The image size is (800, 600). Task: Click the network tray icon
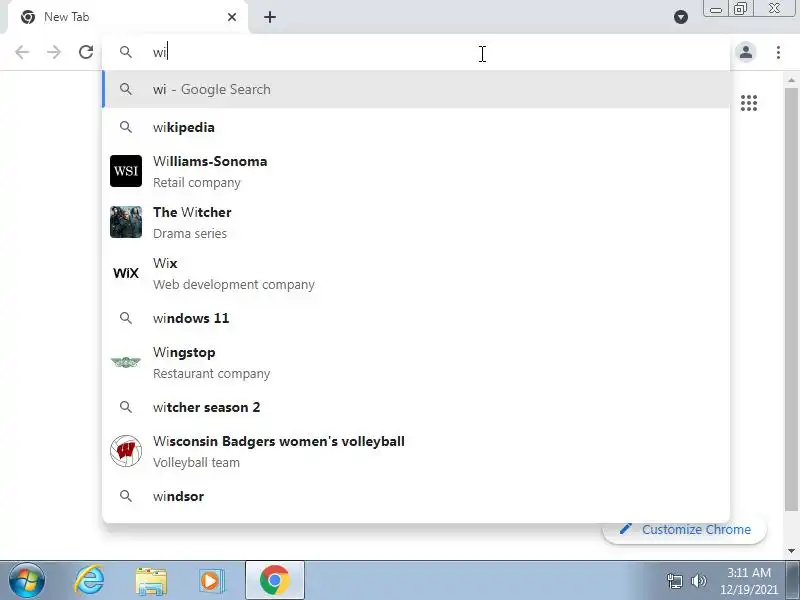tap(674, 581)
